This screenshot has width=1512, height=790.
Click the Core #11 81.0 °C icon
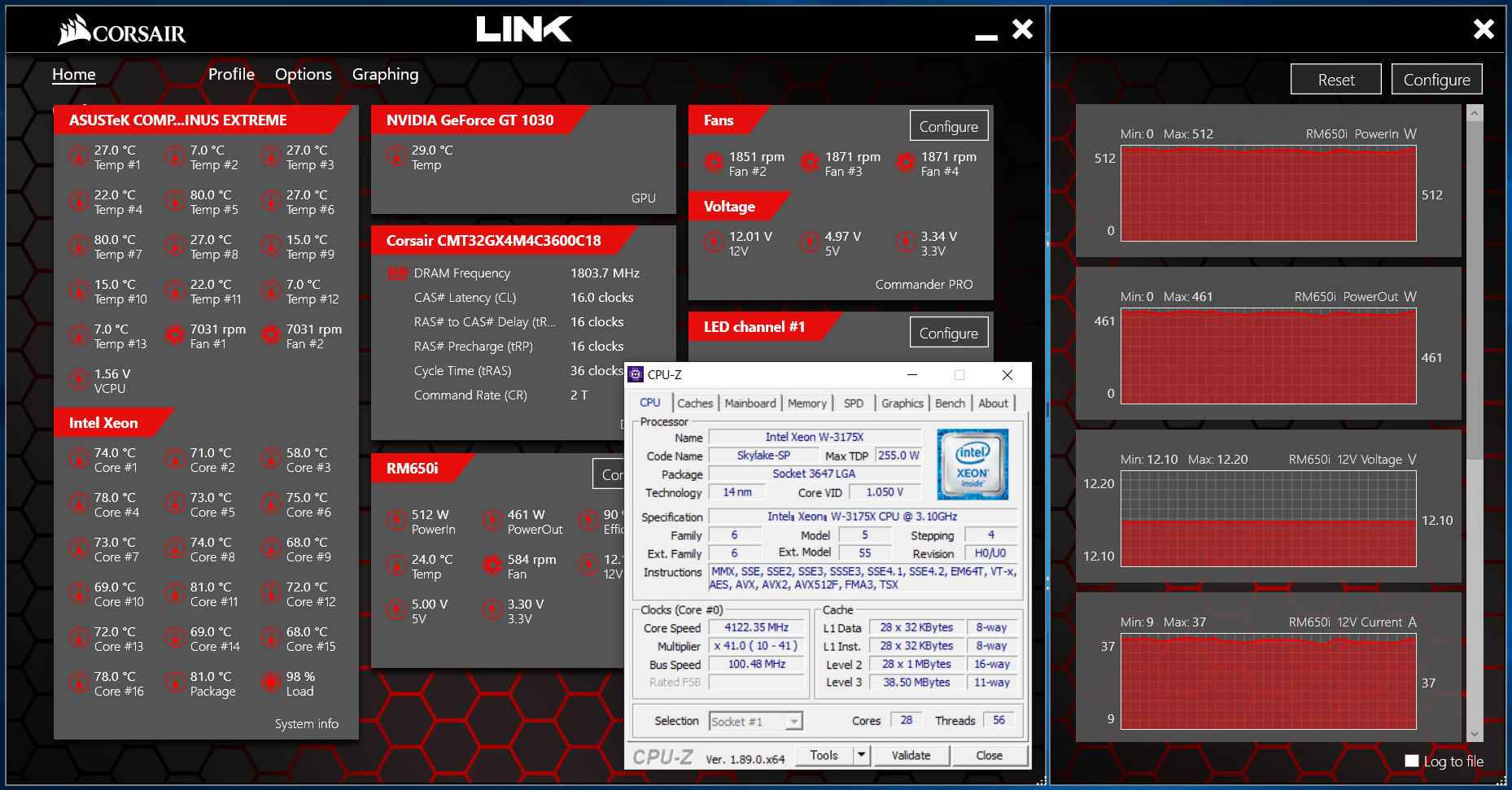(175, 592)
